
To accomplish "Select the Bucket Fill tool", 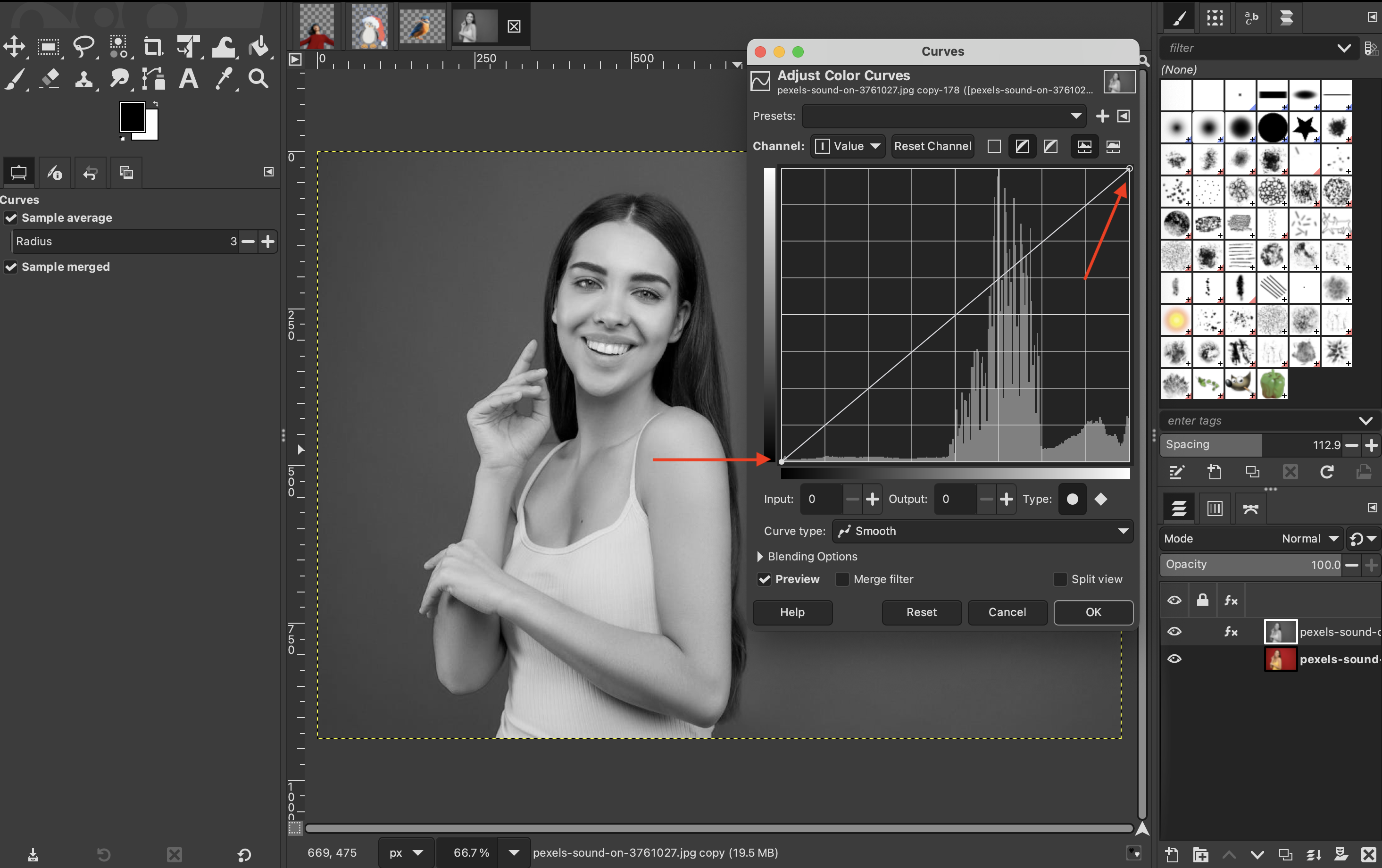I will 259,47.
